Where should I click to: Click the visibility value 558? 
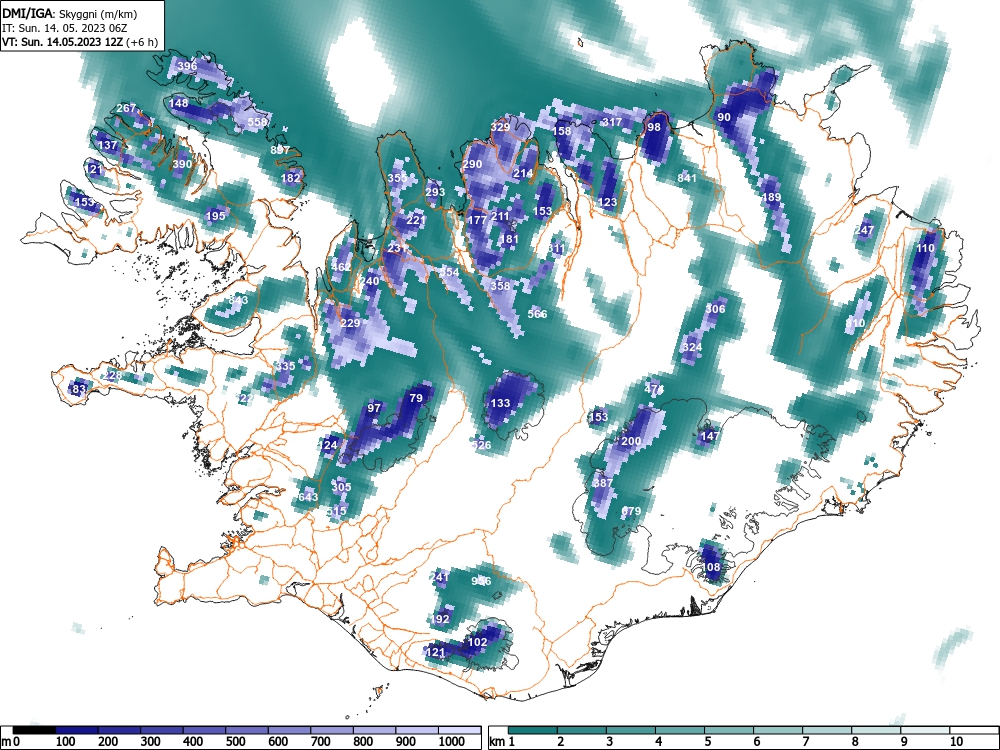[x=257, y=122]
